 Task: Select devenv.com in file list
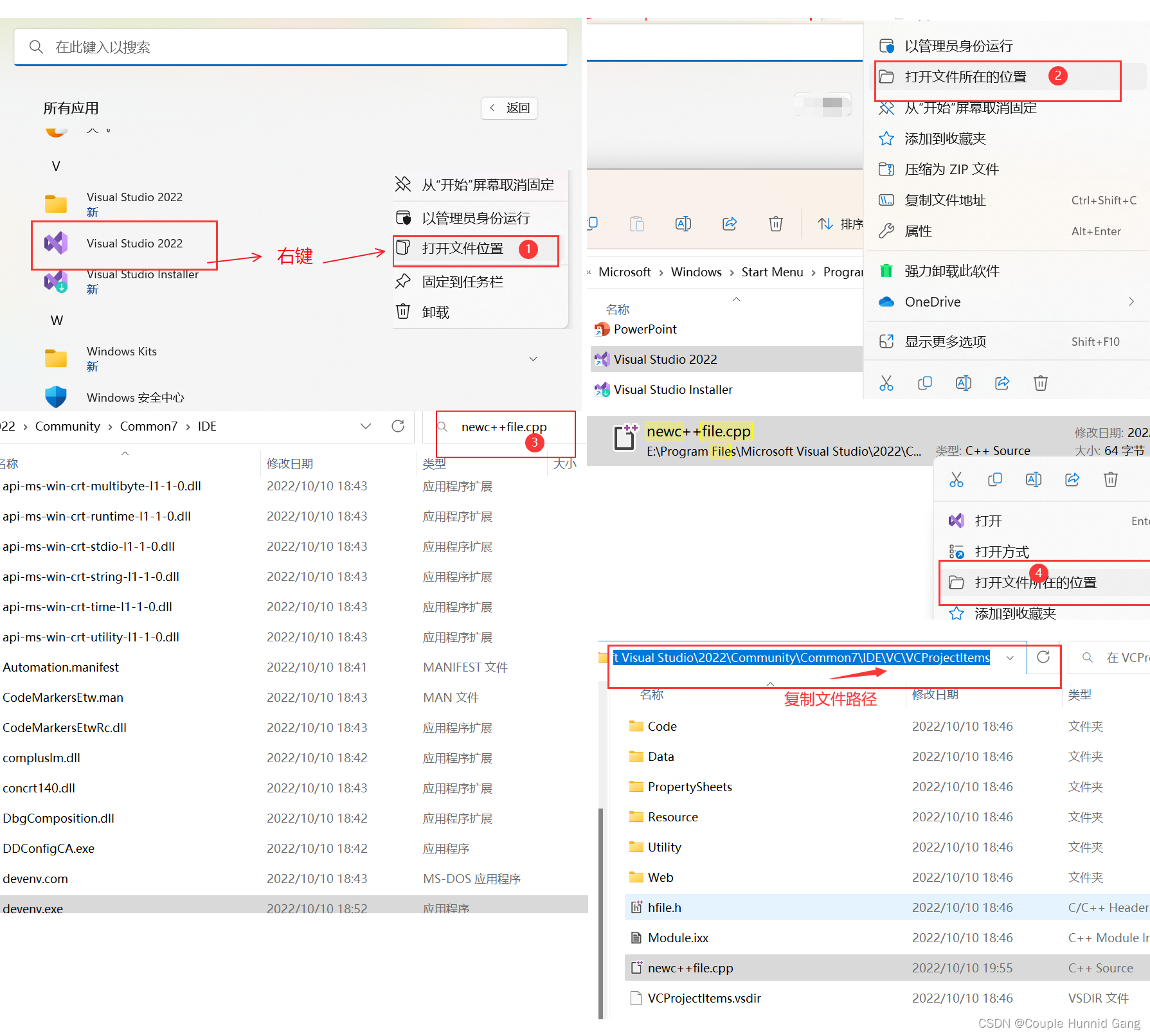(292, 879)
